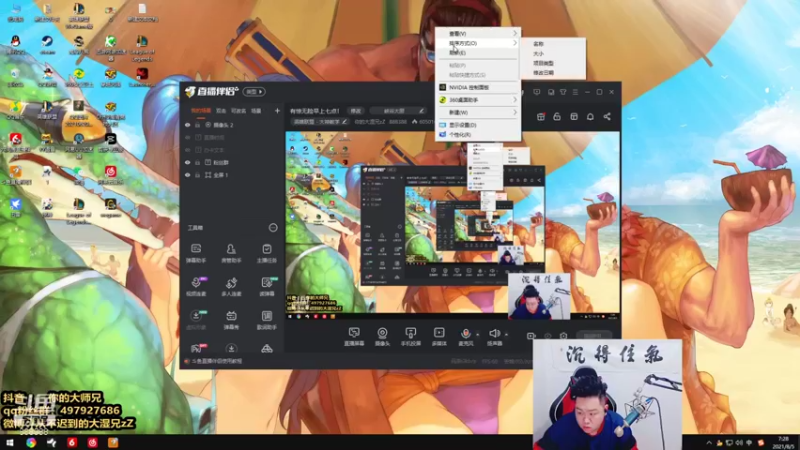Select 刷新(E) in context menu
The height and width of the screenshot is (450, 800).
[x=478, y=53]
